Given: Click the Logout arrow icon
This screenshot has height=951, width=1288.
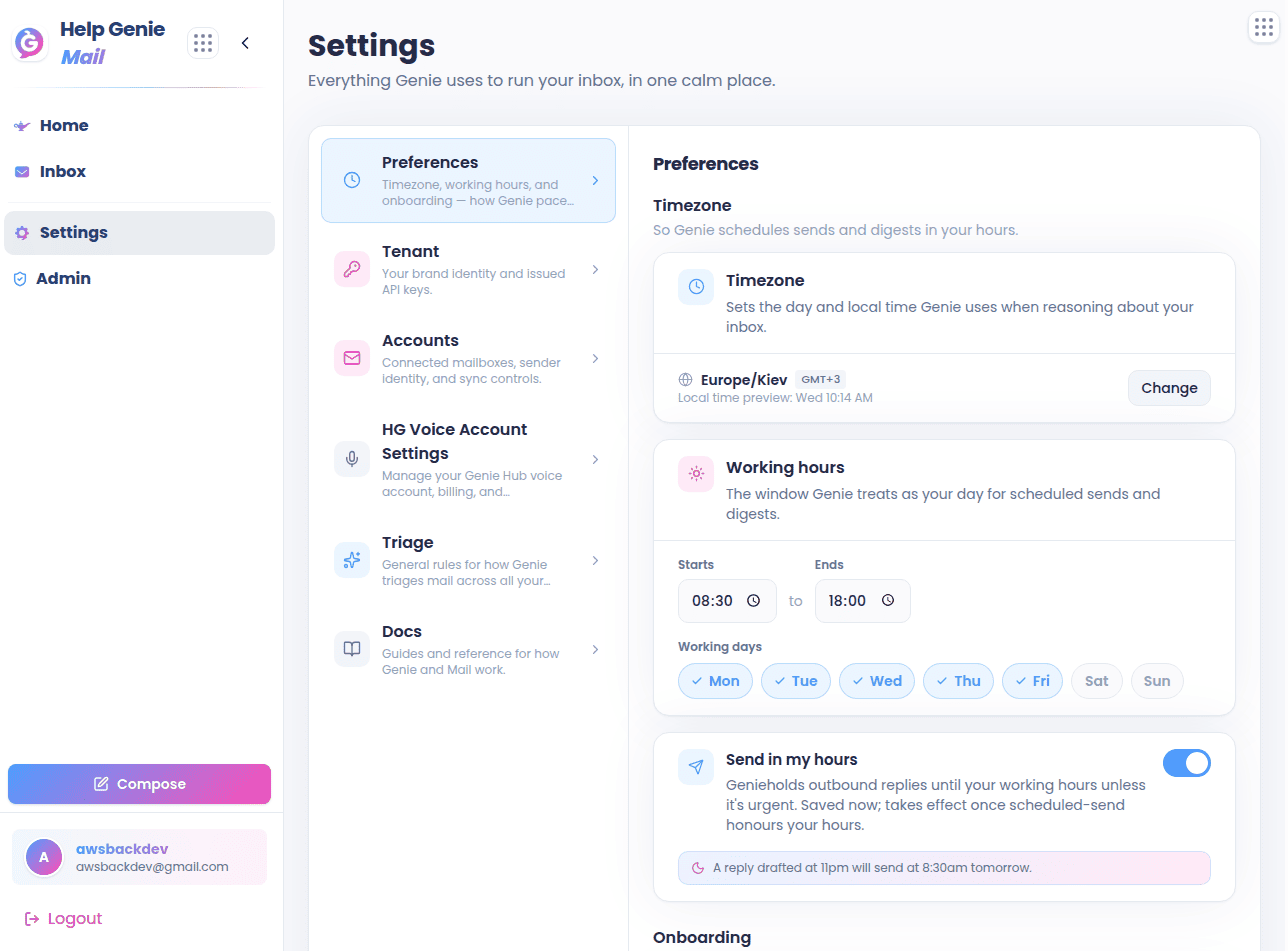Looking at the screenshot, I should click(x=32, y=919).
